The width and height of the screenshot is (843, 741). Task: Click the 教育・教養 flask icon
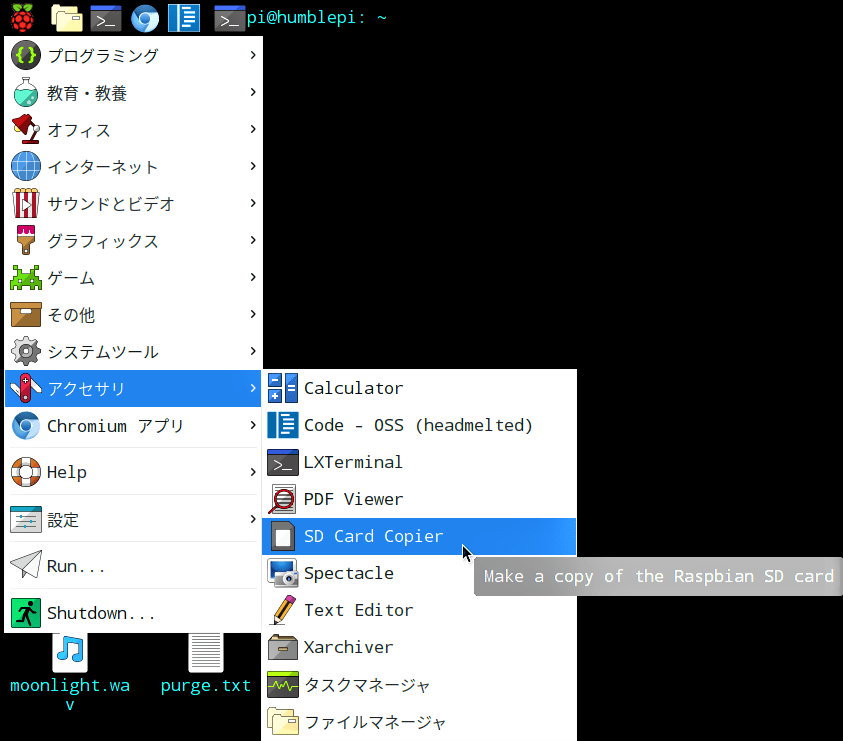[26, 92]
